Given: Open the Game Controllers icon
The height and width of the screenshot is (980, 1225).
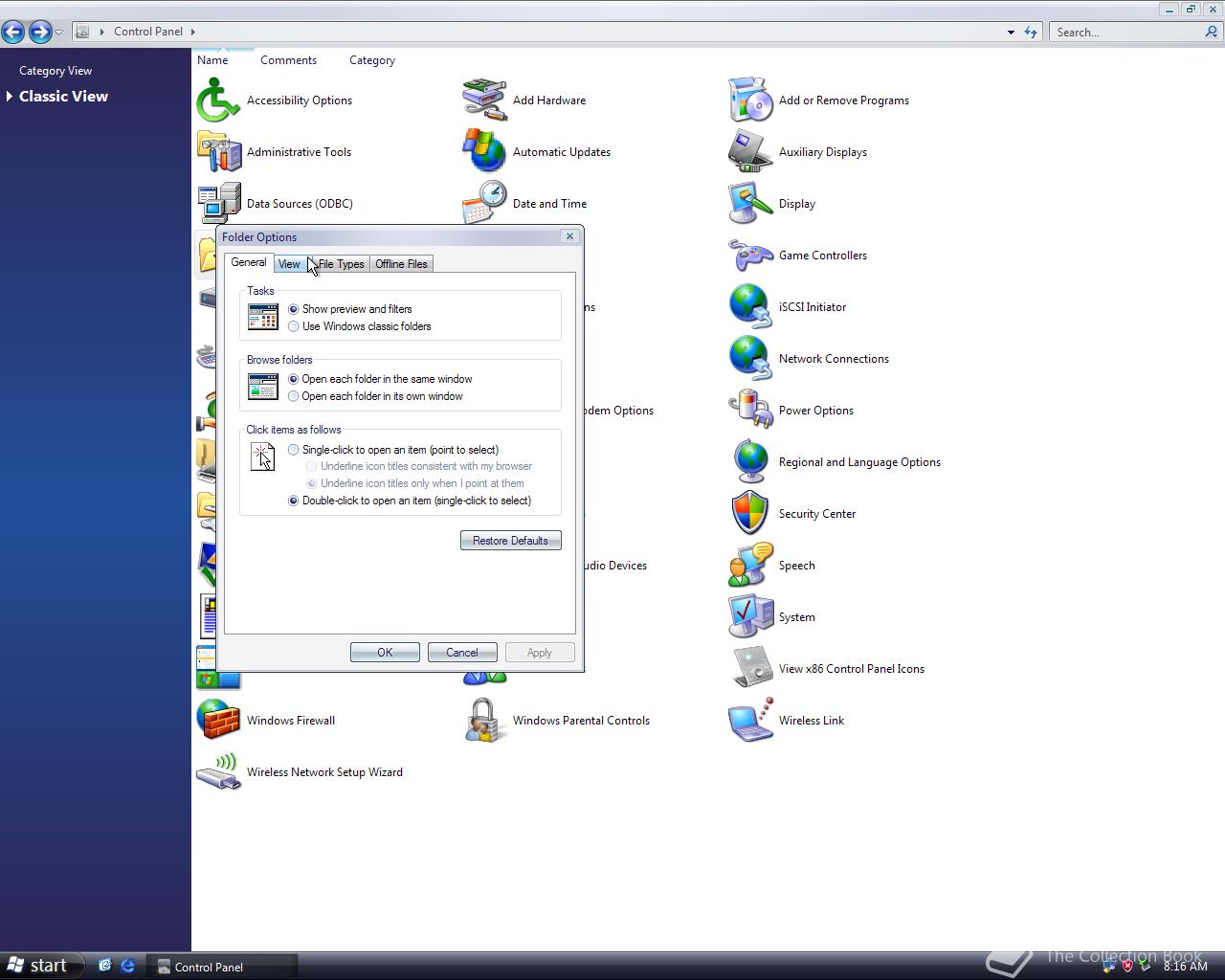Looking at the screenshot, I should [x=750, y=256].
